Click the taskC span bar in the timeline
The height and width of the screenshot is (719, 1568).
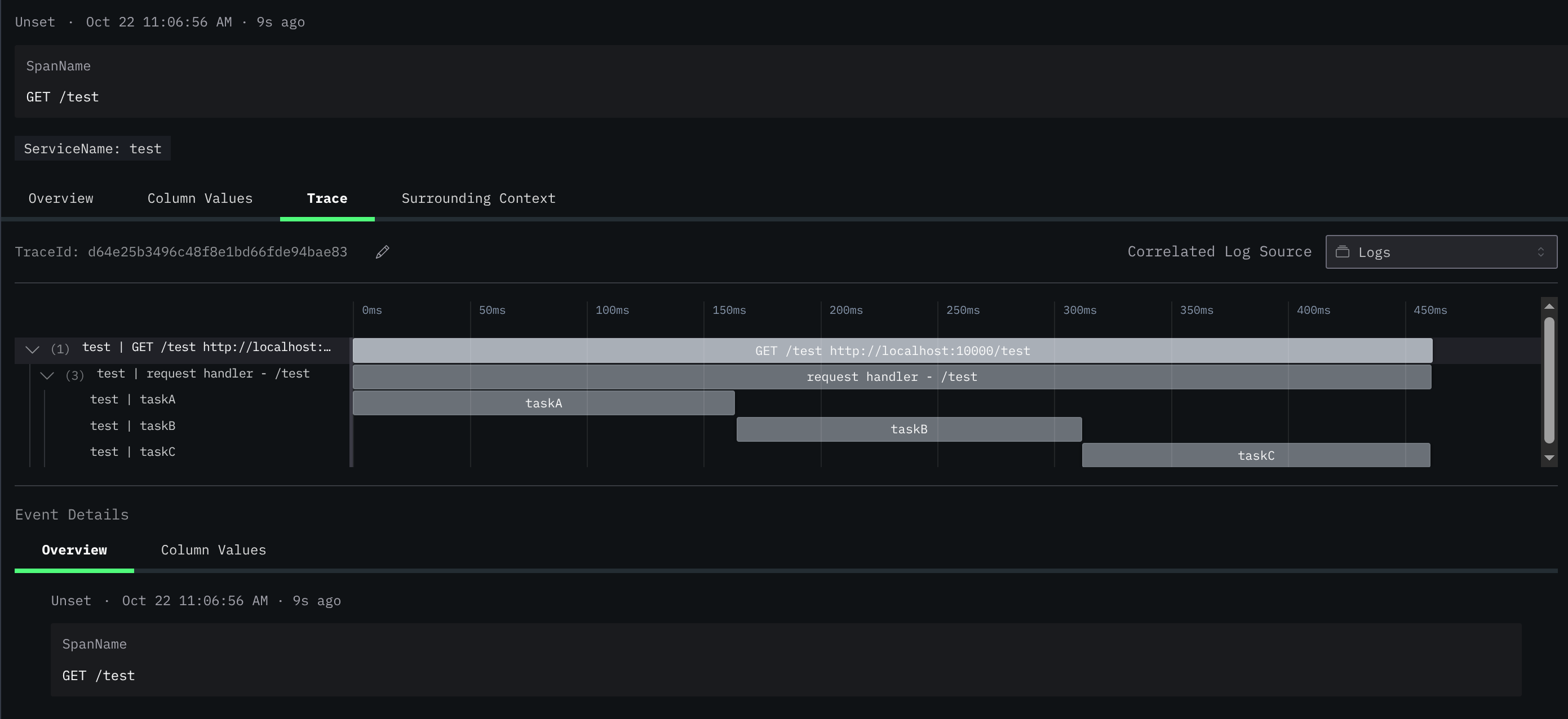coord(1256,455)
